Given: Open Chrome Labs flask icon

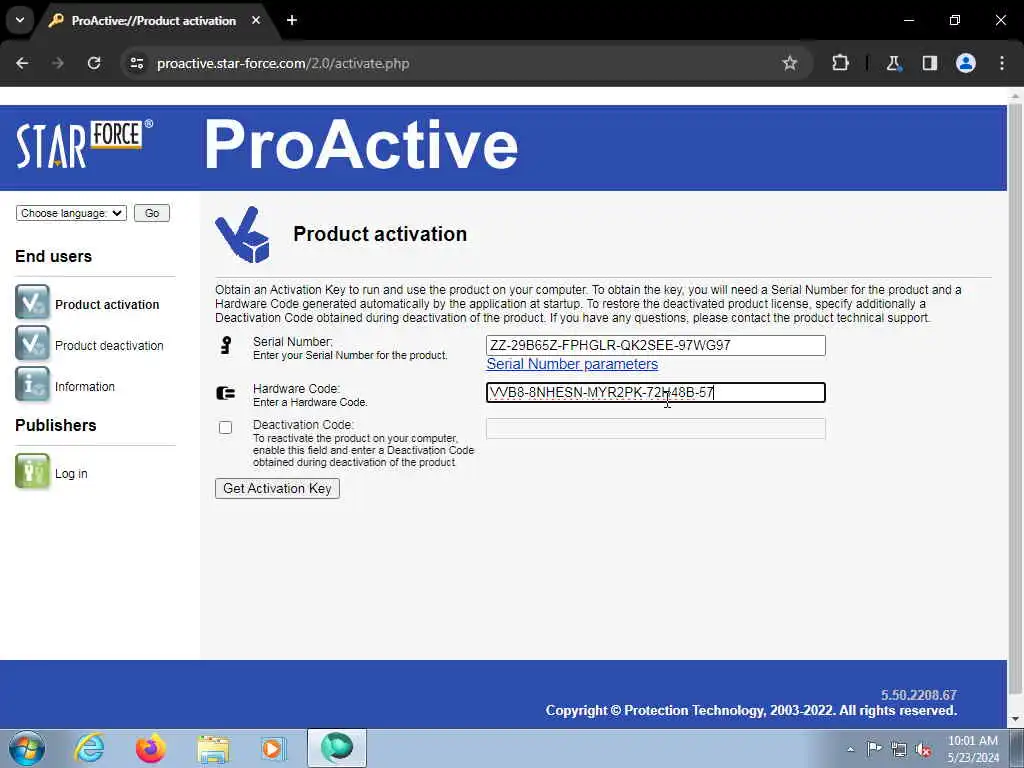Looking at the screenshot, I should [x=893, y=63].
